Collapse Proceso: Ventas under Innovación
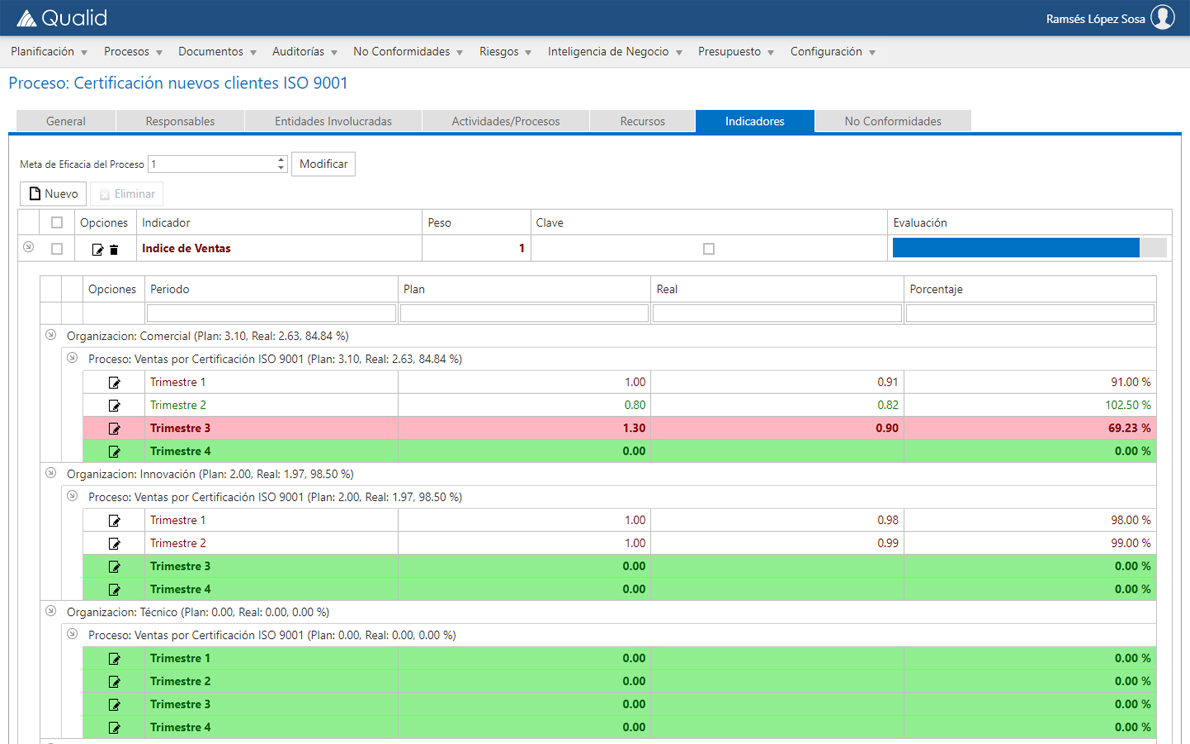 (72, 496)
